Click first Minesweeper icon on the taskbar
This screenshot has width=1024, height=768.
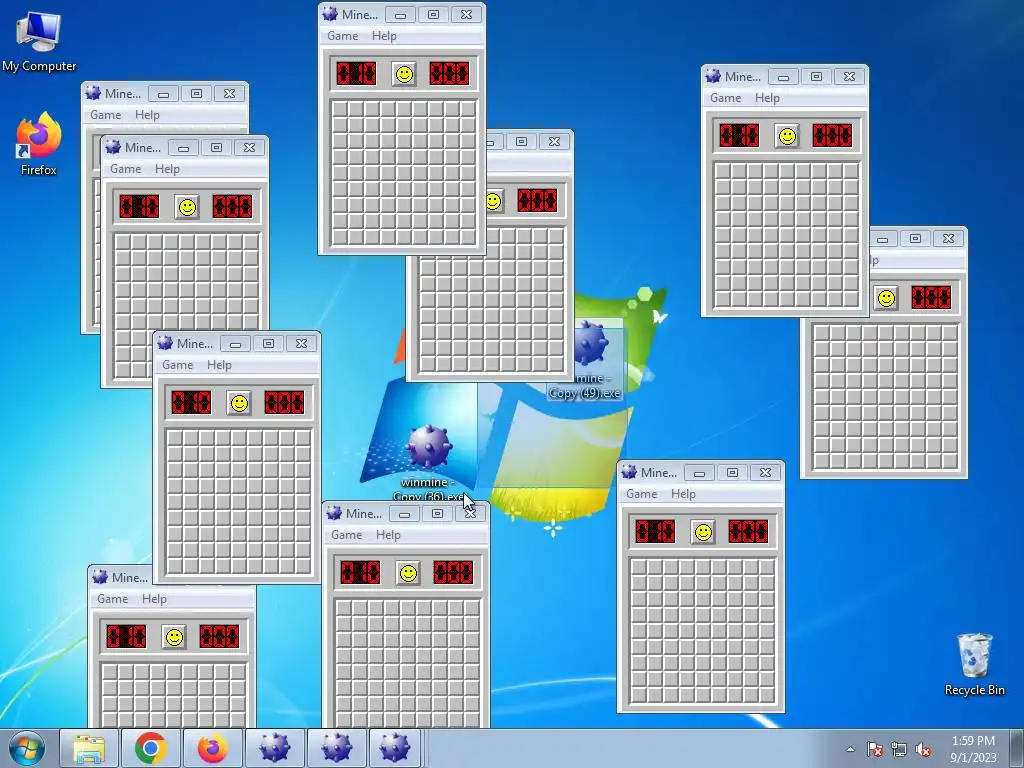pos(274,748)
